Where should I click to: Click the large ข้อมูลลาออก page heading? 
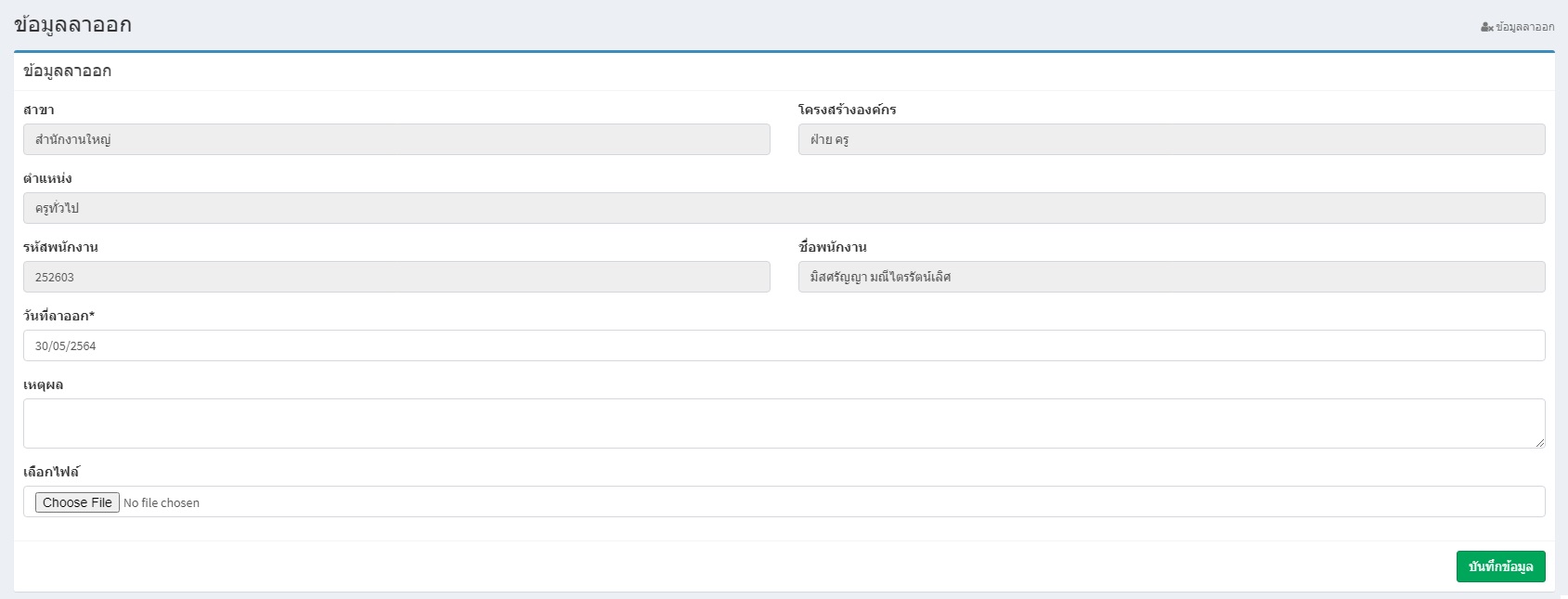[x=72, y=25]
